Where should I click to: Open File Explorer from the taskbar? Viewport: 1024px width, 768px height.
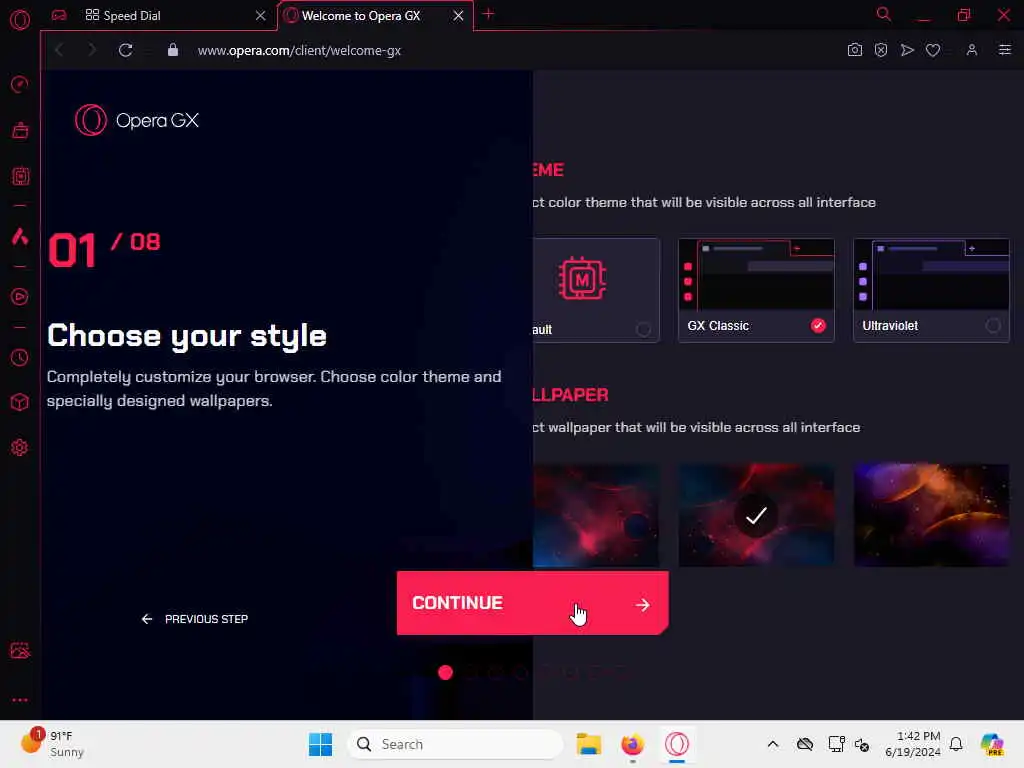588,744
